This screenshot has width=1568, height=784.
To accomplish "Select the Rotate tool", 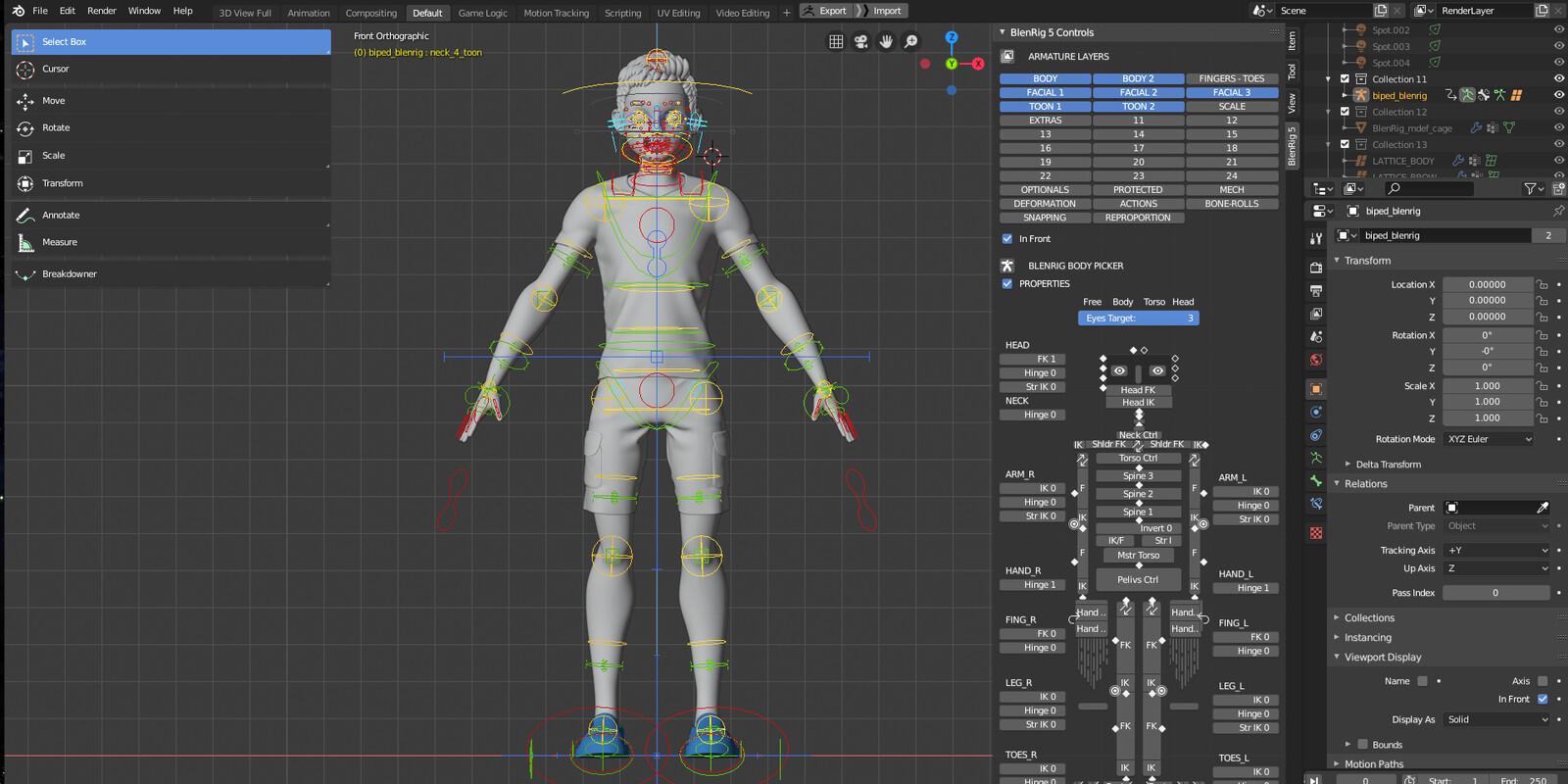I will click(x=56, y=128).
